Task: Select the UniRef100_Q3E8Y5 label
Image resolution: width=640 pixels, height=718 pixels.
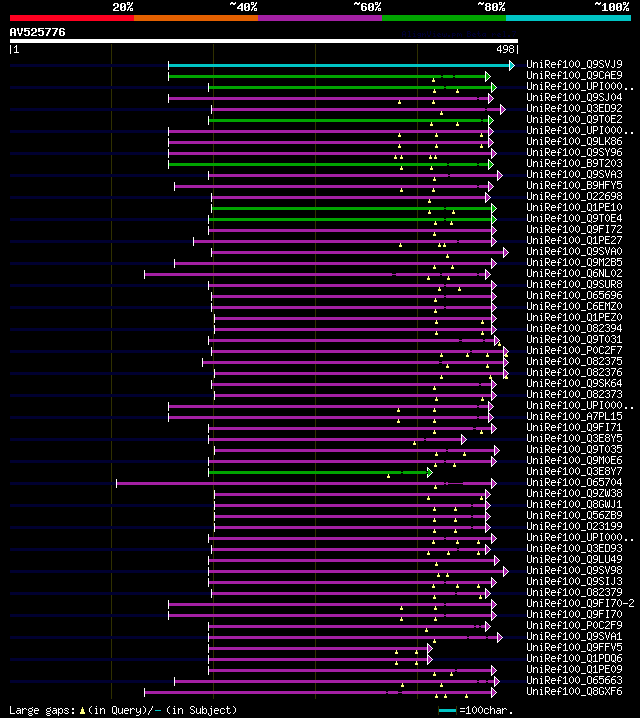Action: pos(574,438)
